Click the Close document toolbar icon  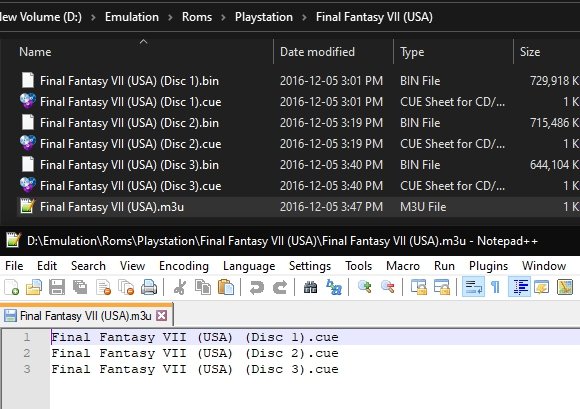click(103, 287)
